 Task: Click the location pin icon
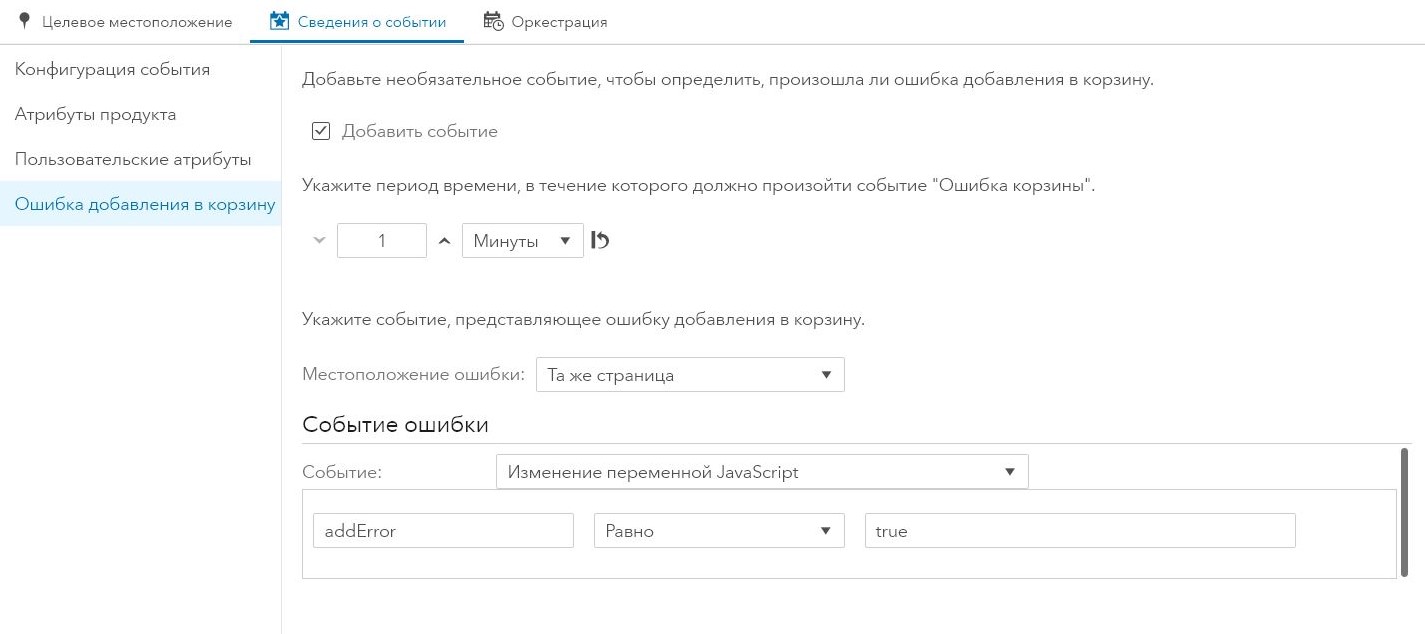25,21
